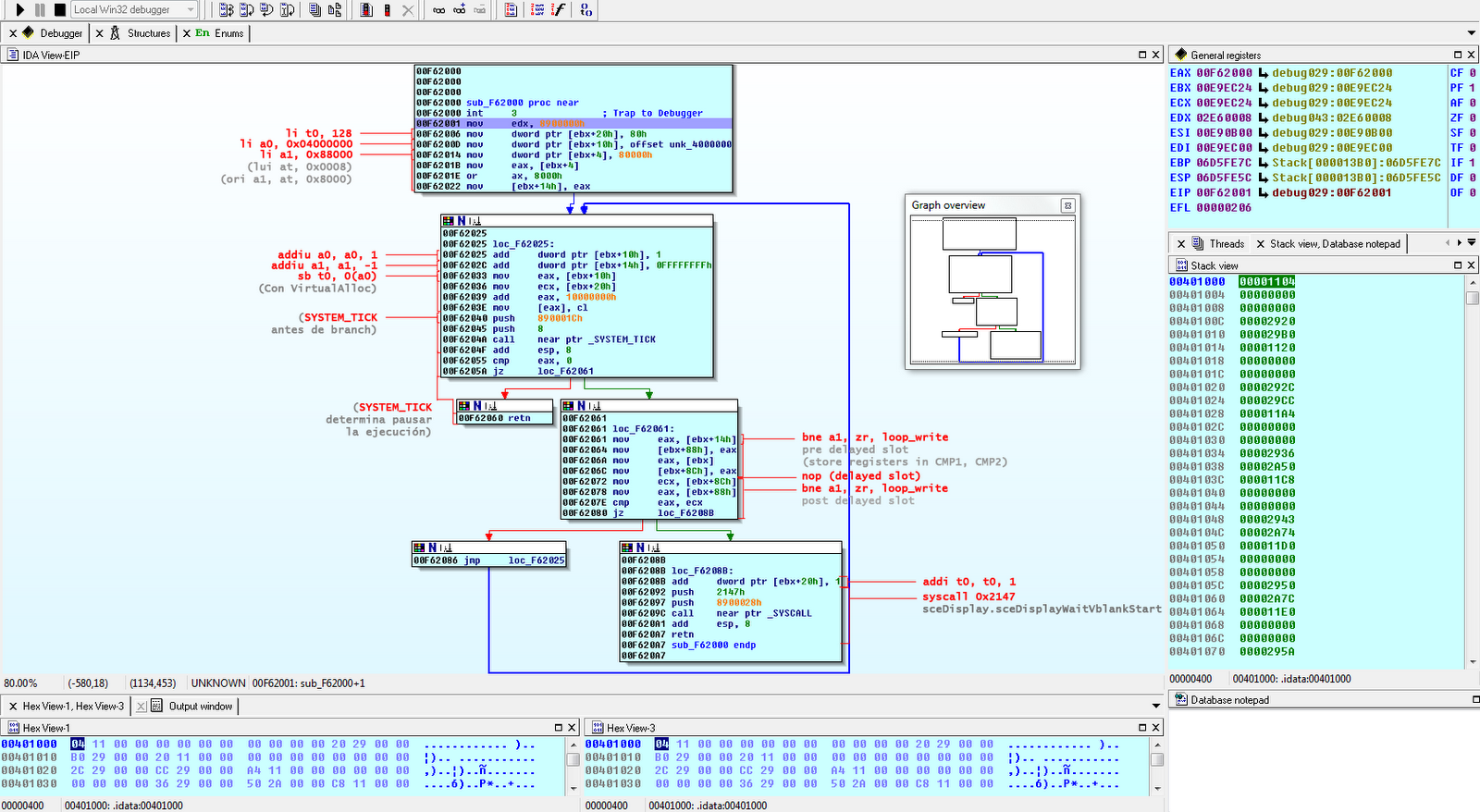Click the add watch glasses-plus icon
The image size is (1480, 812).
(x=459, y=10)
